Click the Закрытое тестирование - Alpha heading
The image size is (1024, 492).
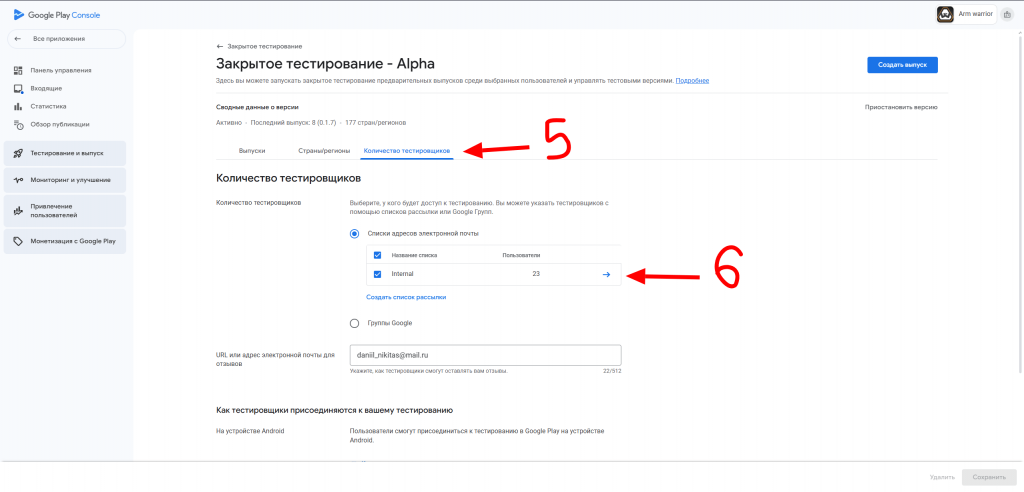pos(325,63)
